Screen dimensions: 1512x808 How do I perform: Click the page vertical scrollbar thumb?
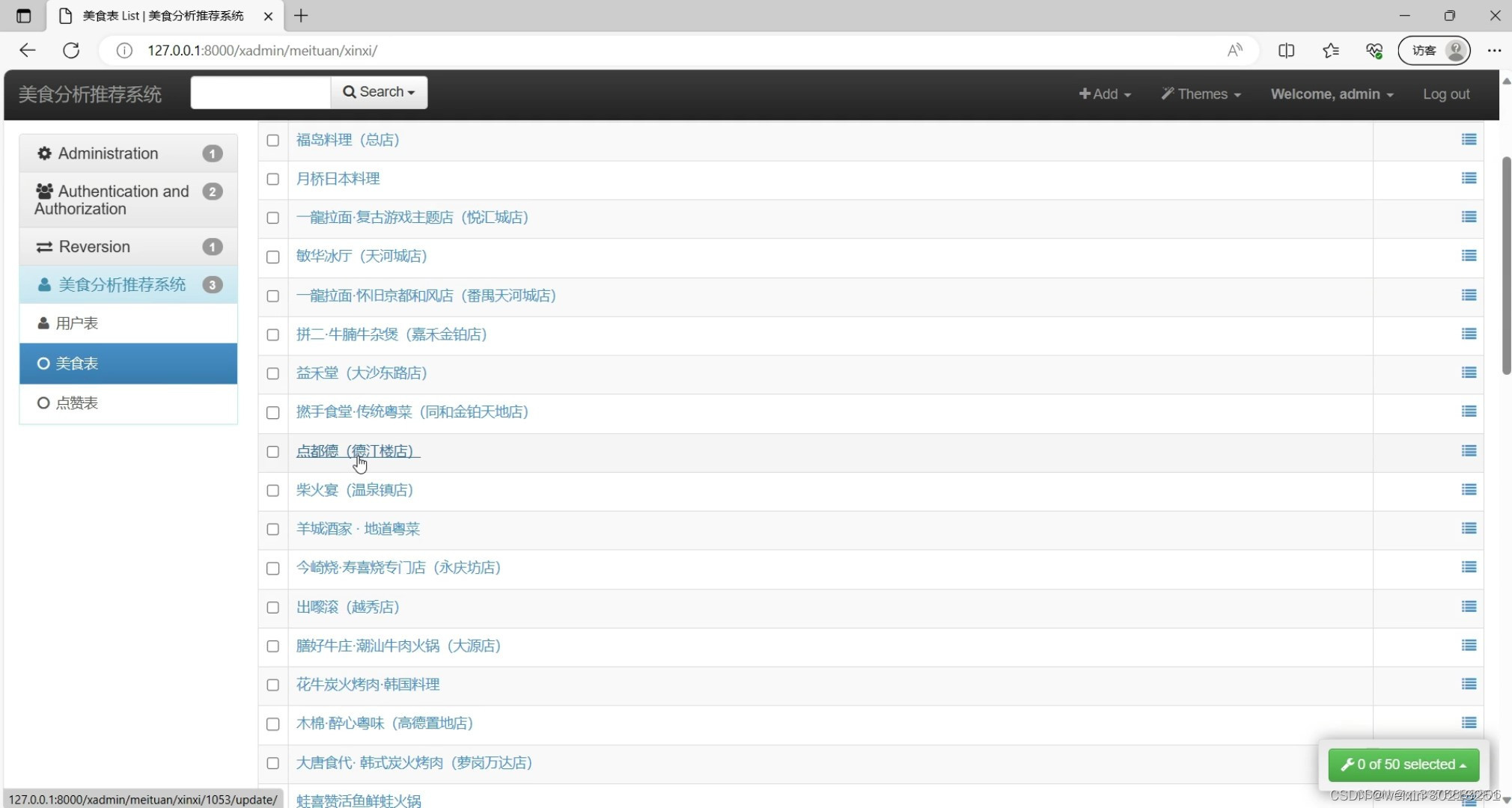(x=1506, y=266)
